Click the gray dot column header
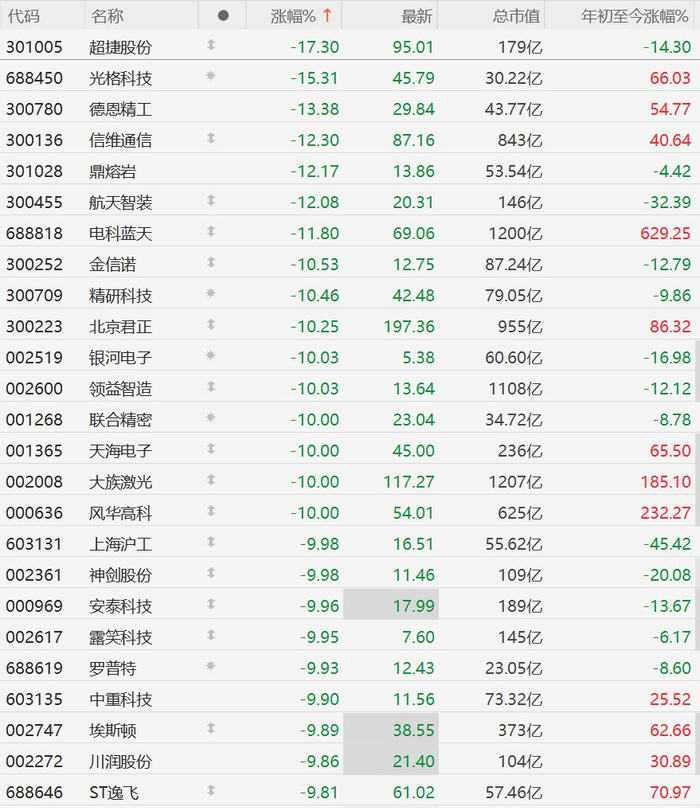Image resolution: width=700 pixels, height=808 pixels. pyautogui.click(x=223, y=16)
